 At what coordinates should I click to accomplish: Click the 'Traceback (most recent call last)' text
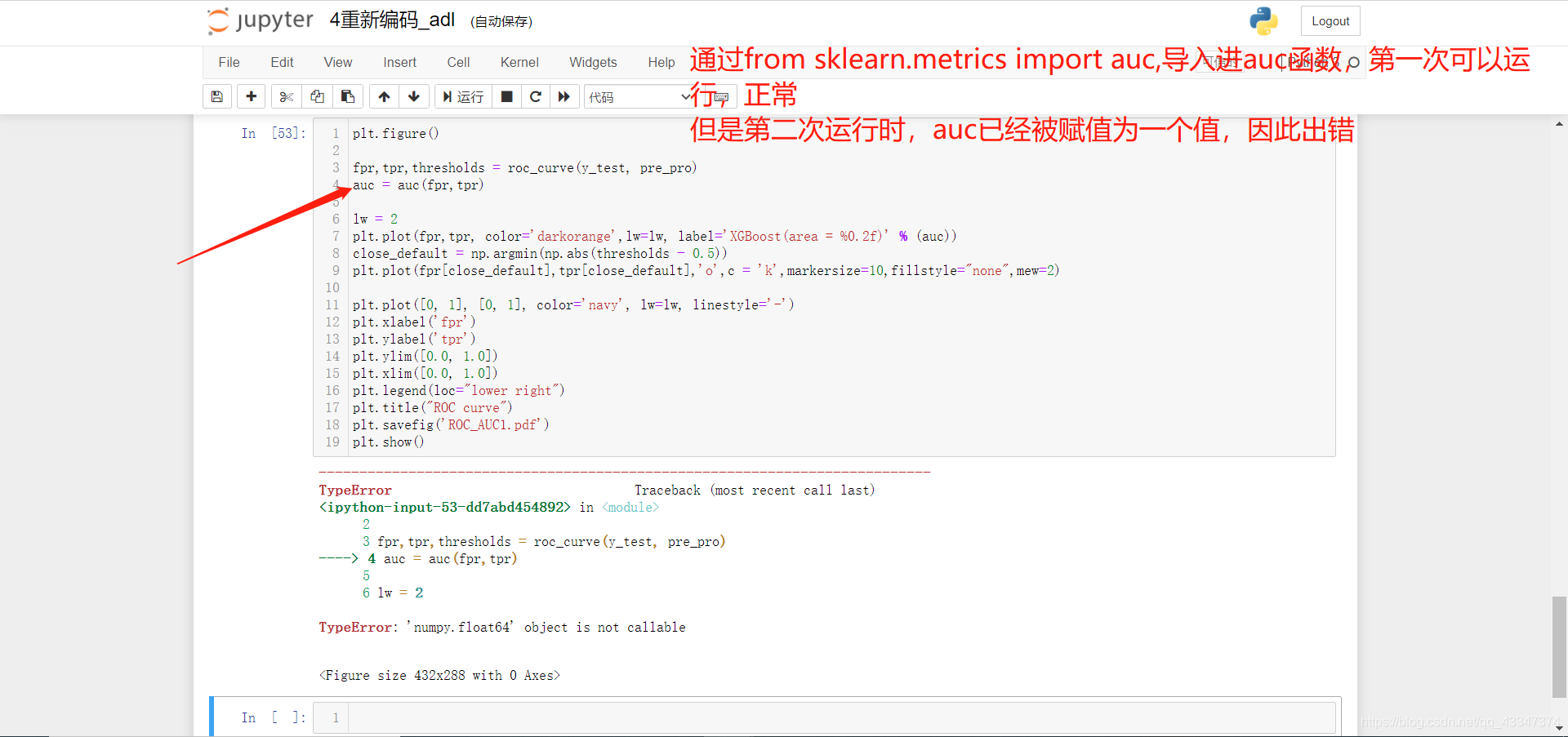coord(755,491)
